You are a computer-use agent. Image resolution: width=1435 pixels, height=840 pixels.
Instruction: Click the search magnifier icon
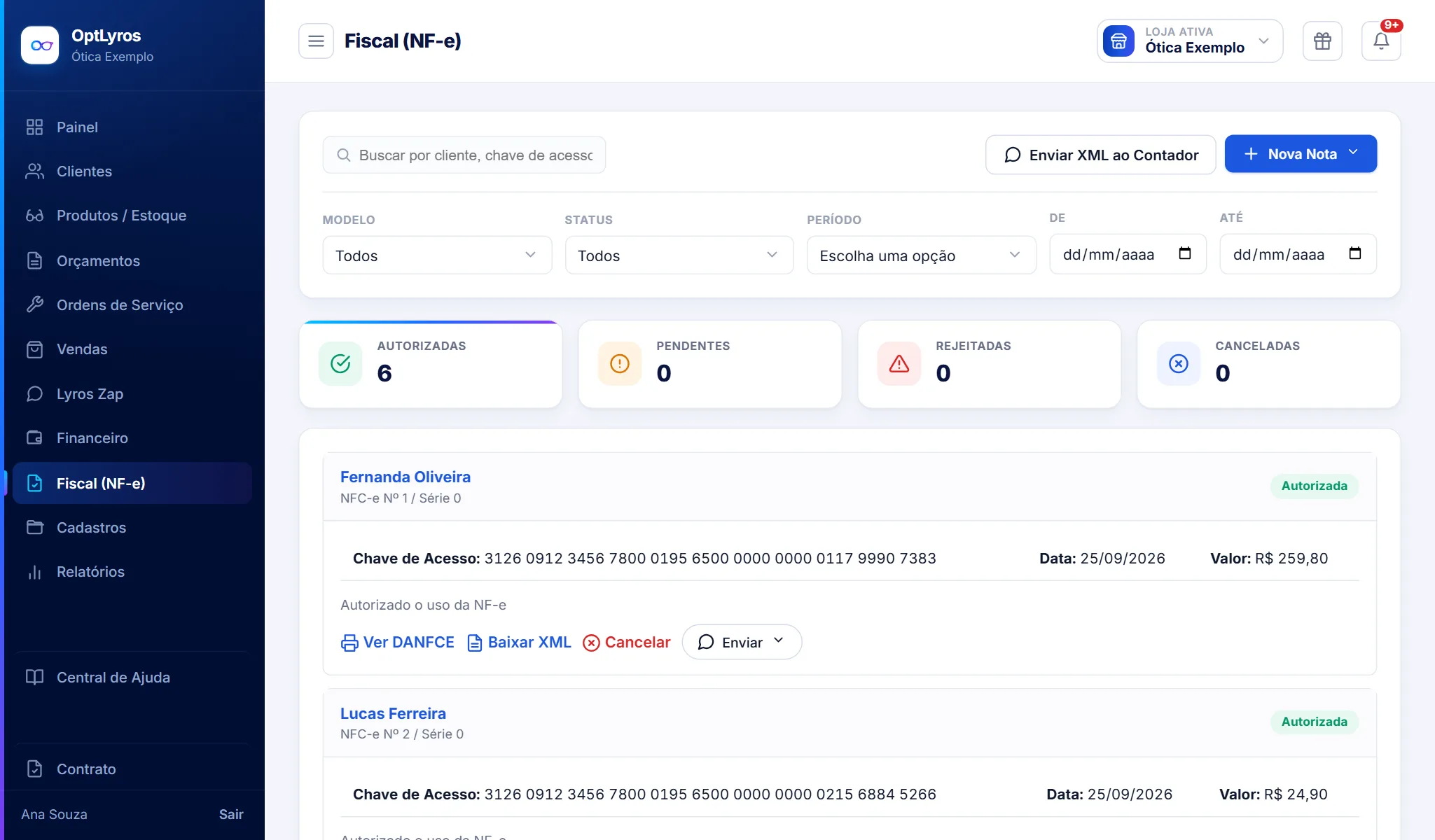tap(343, 155)
